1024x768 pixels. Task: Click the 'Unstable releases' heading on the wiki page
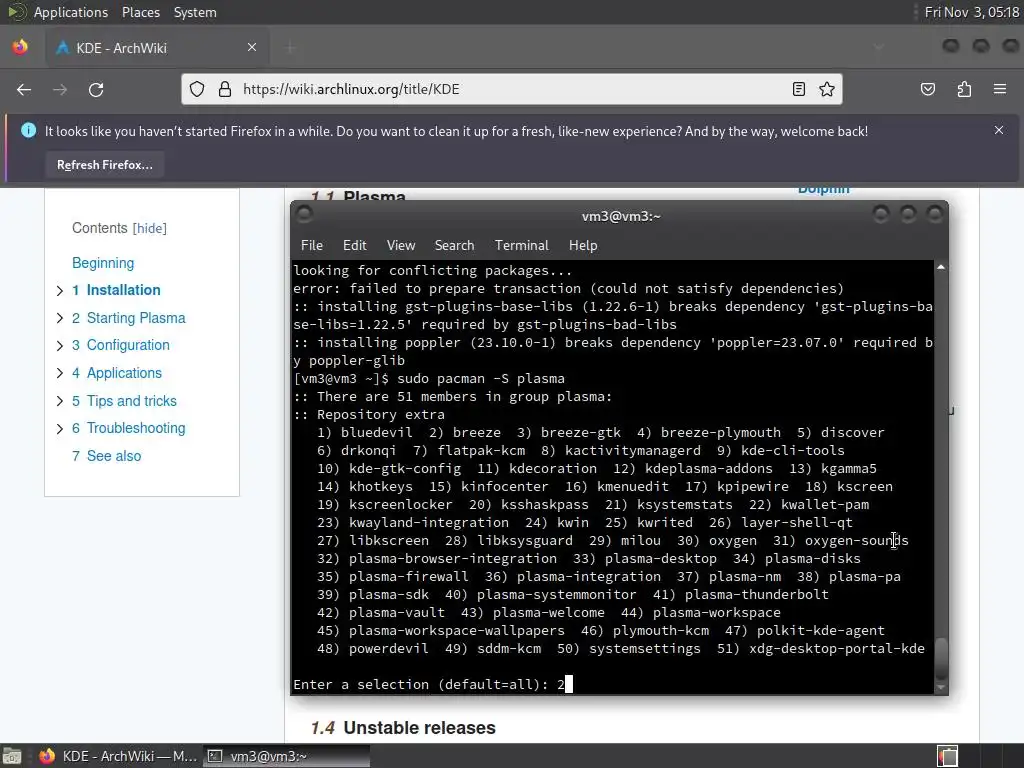[x=419, y=728]
